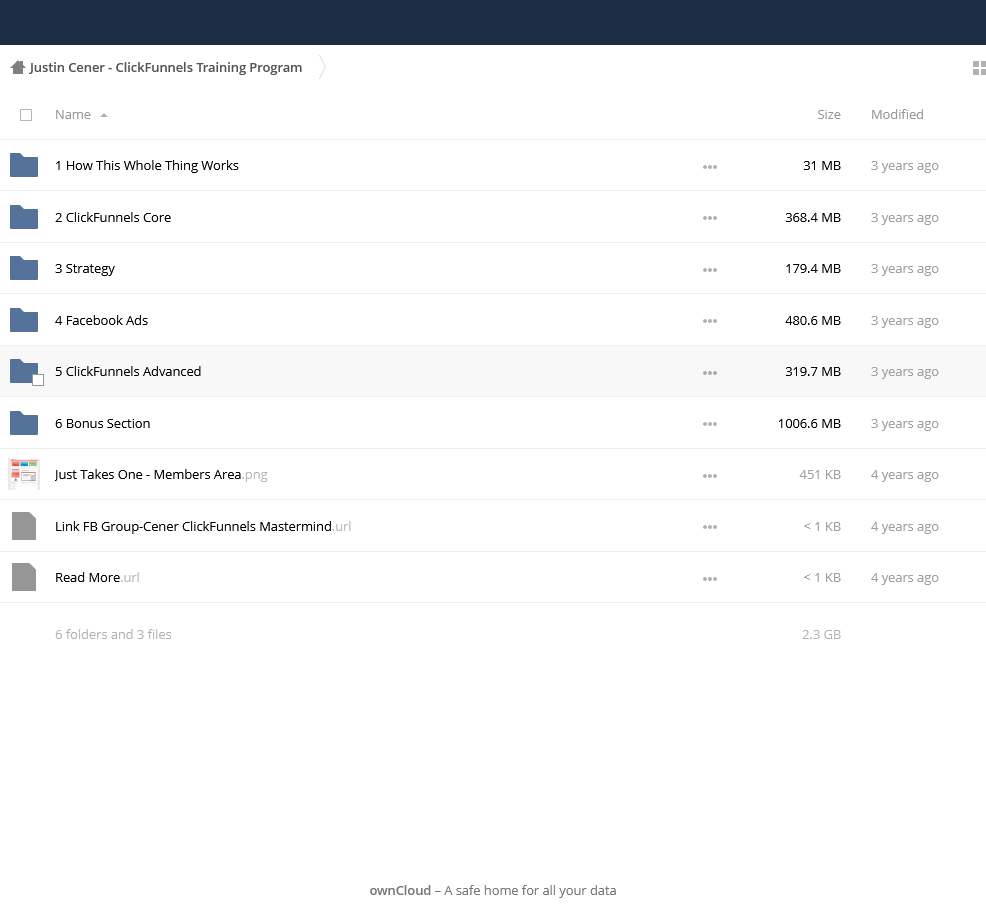This screenshot has width=986, height=920.
Task: Open breadcrumb Justin Cener - ClickFunnels Training Program
Action: (166, 67)
